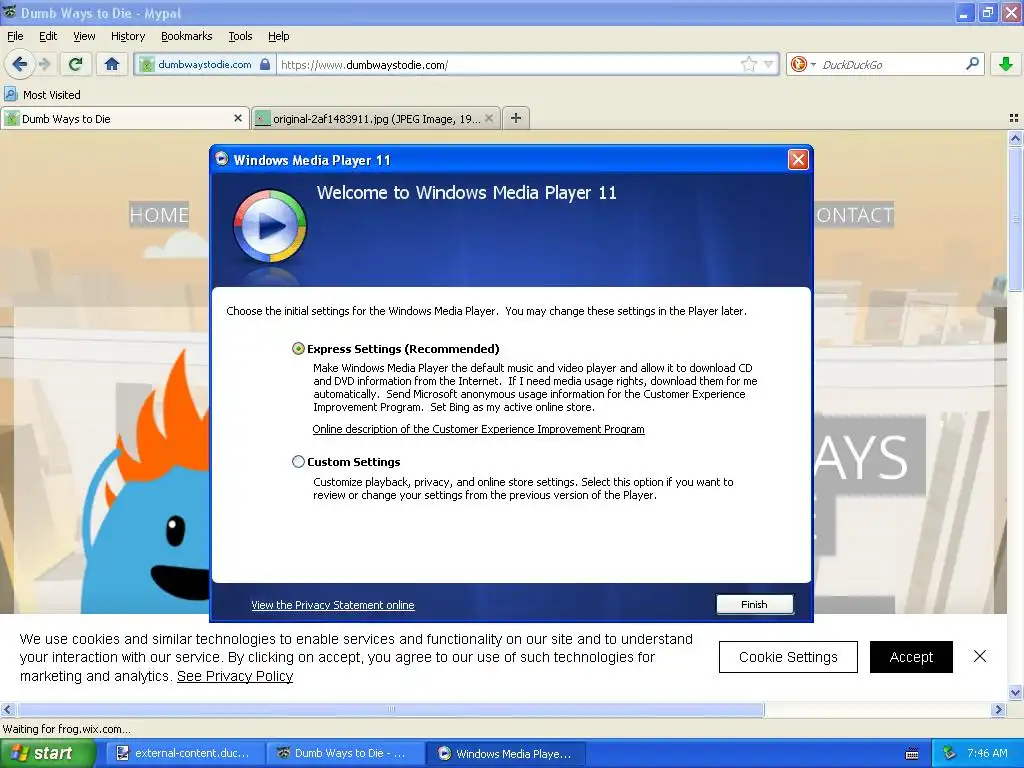Screen dimensions: 1024x768
Task: Click horizontal scrollbar right arrow
Action: [998, 709]
